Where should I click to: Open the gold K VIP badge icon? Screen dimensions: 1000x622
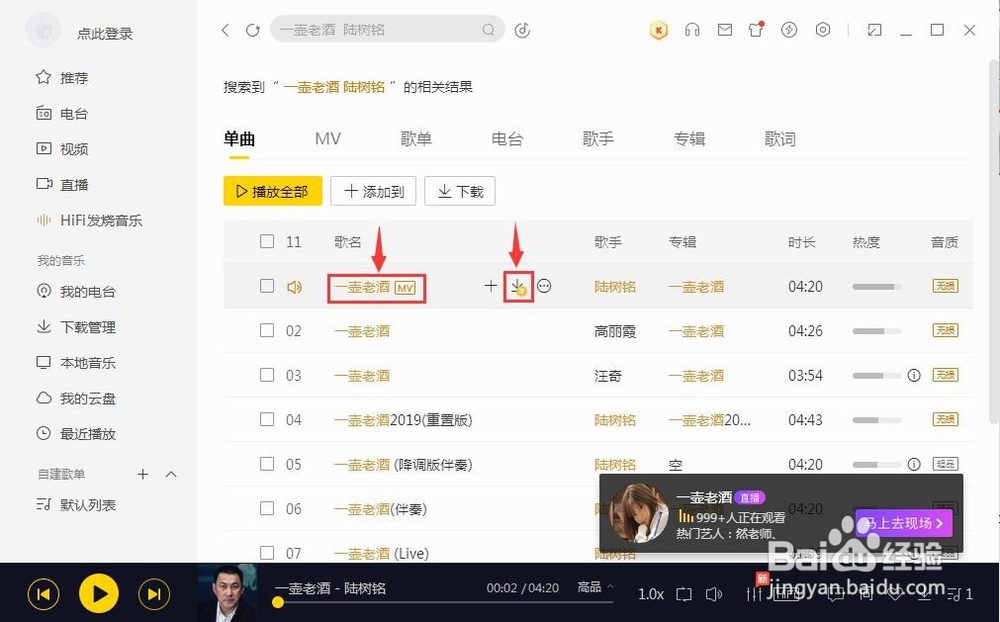coord(659,30)
